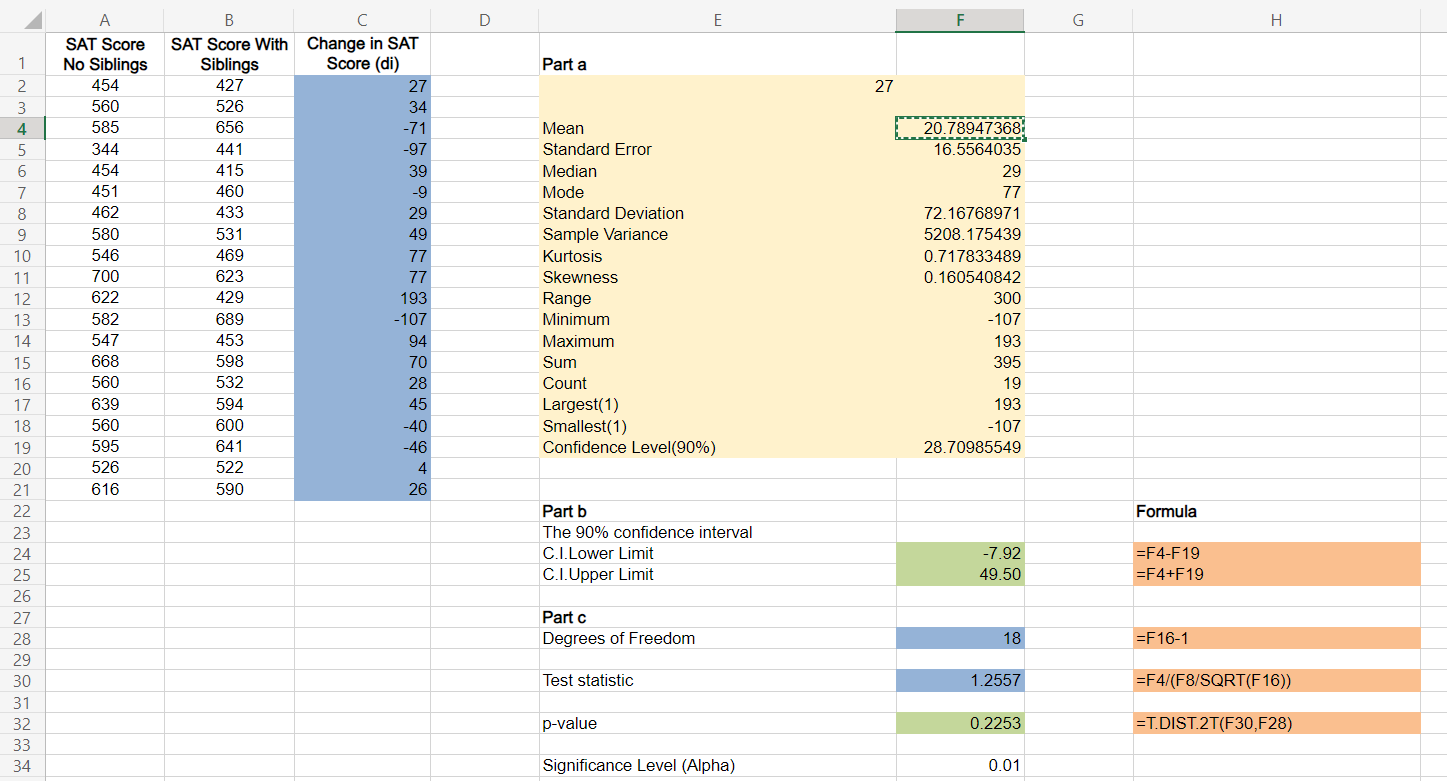The height and width of the screenshot is (781, 1447).
Task: Click the =F4/(F8/SQRT(F16)) formula cell
Action: [1276, 681]
